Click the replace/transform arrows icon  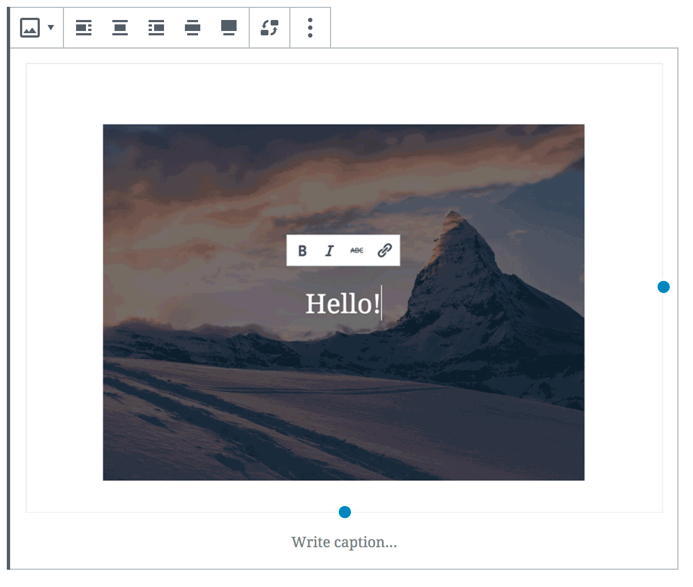pos(269,28)
